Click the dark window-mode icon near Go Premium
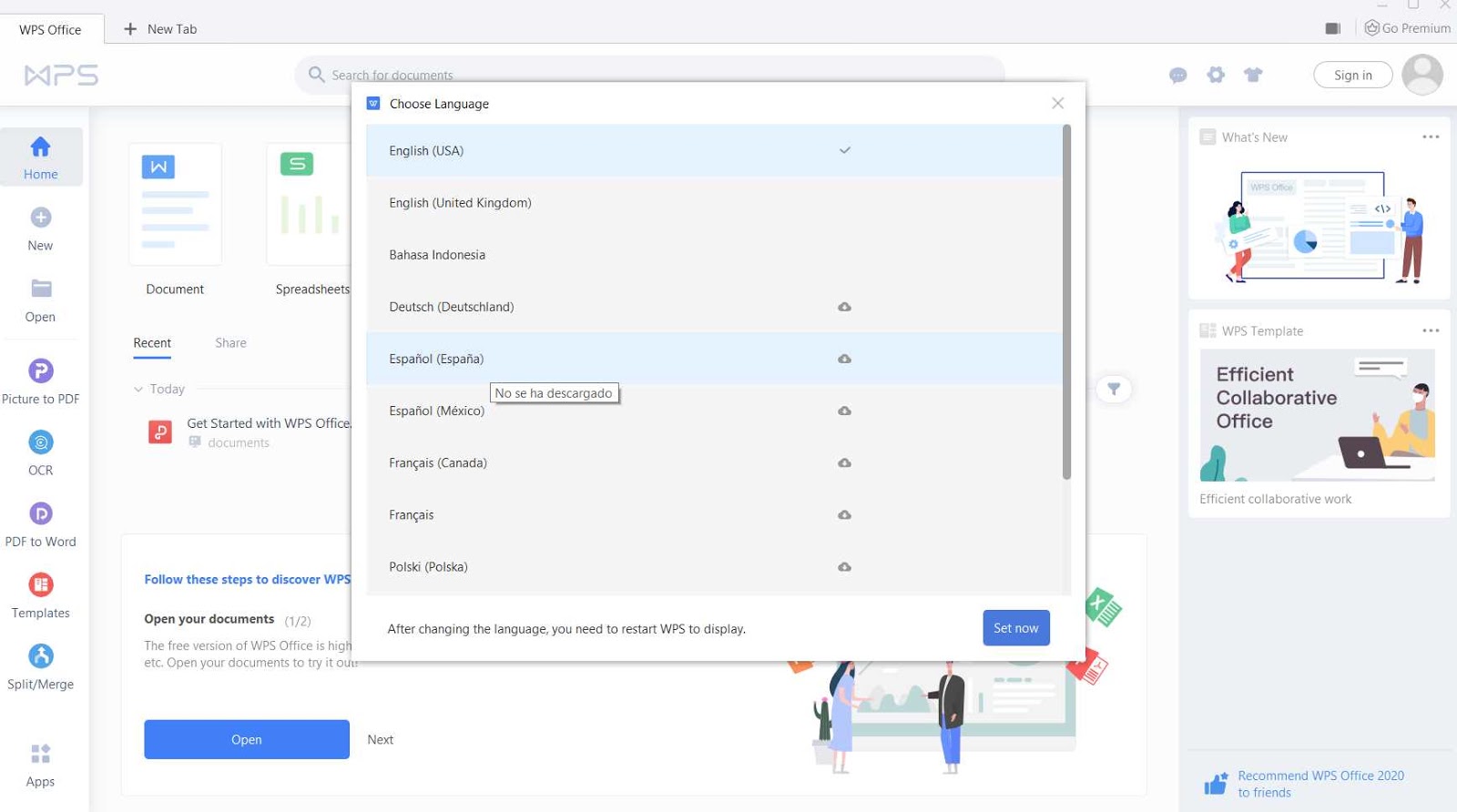Image resolution: width=1457 pixels, height=812 pixels. click(x=1333, y=28)
